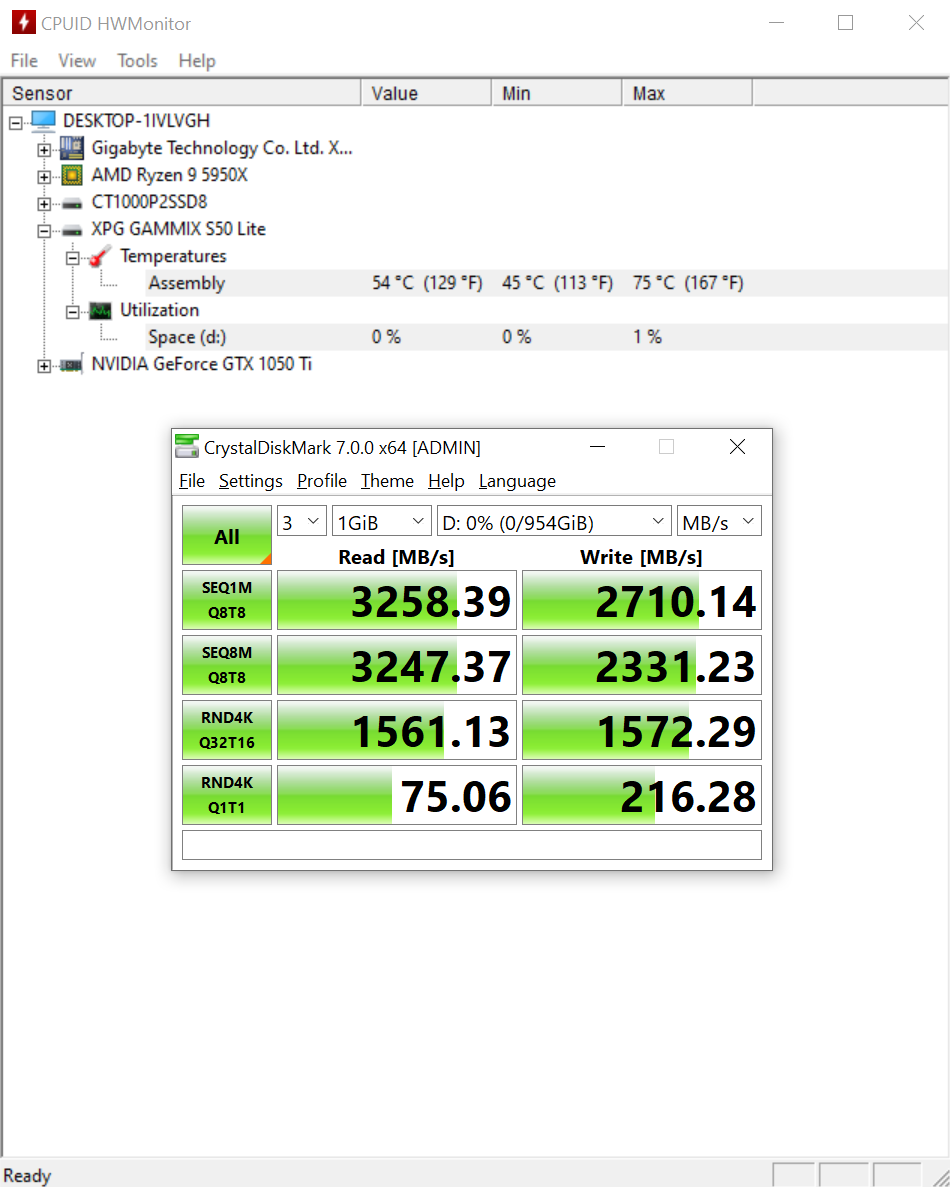The image size is (950, 1187).
Task: Open CrystalDiskMark Settings menu
Action: 251,481
